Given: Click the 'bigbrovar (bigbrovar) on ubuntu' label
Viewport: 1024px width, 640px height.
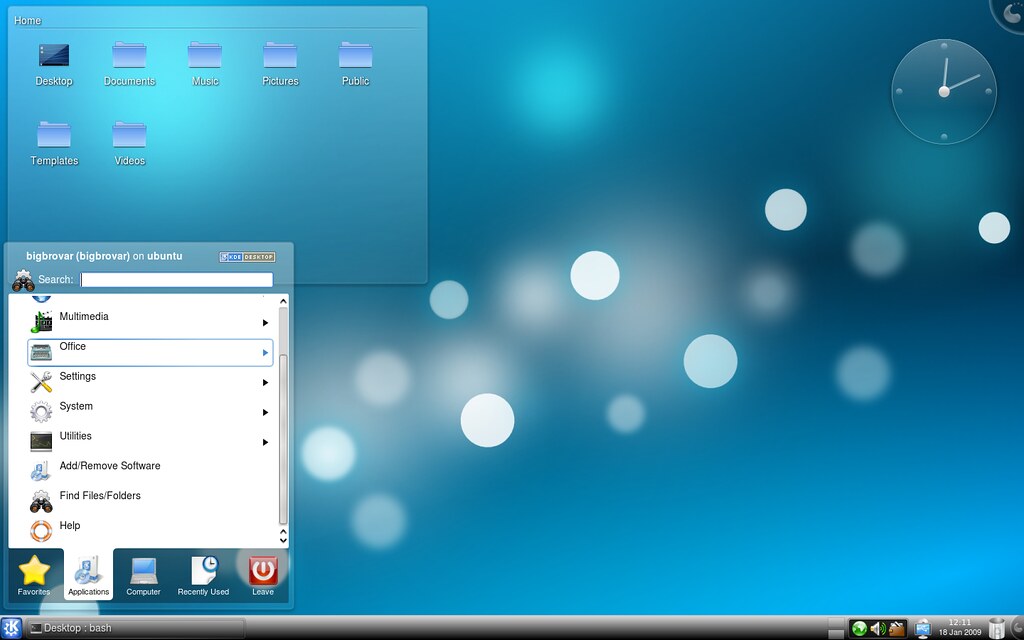Looking at the screenshot, I should 104,256.
